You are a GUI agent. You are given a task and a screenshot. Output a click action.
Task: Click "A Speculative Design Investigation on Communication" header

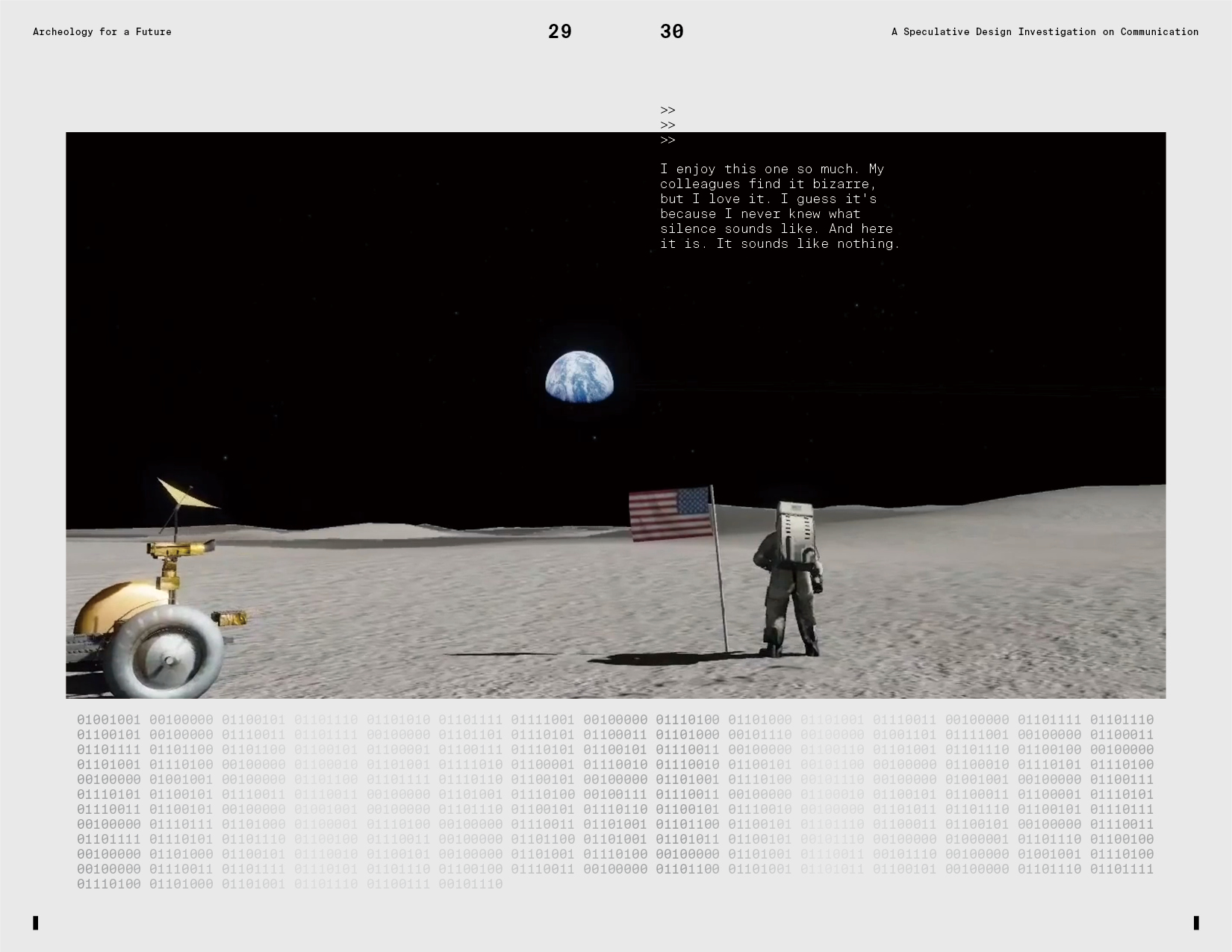pyautogui.click(x=1045, y=31)
